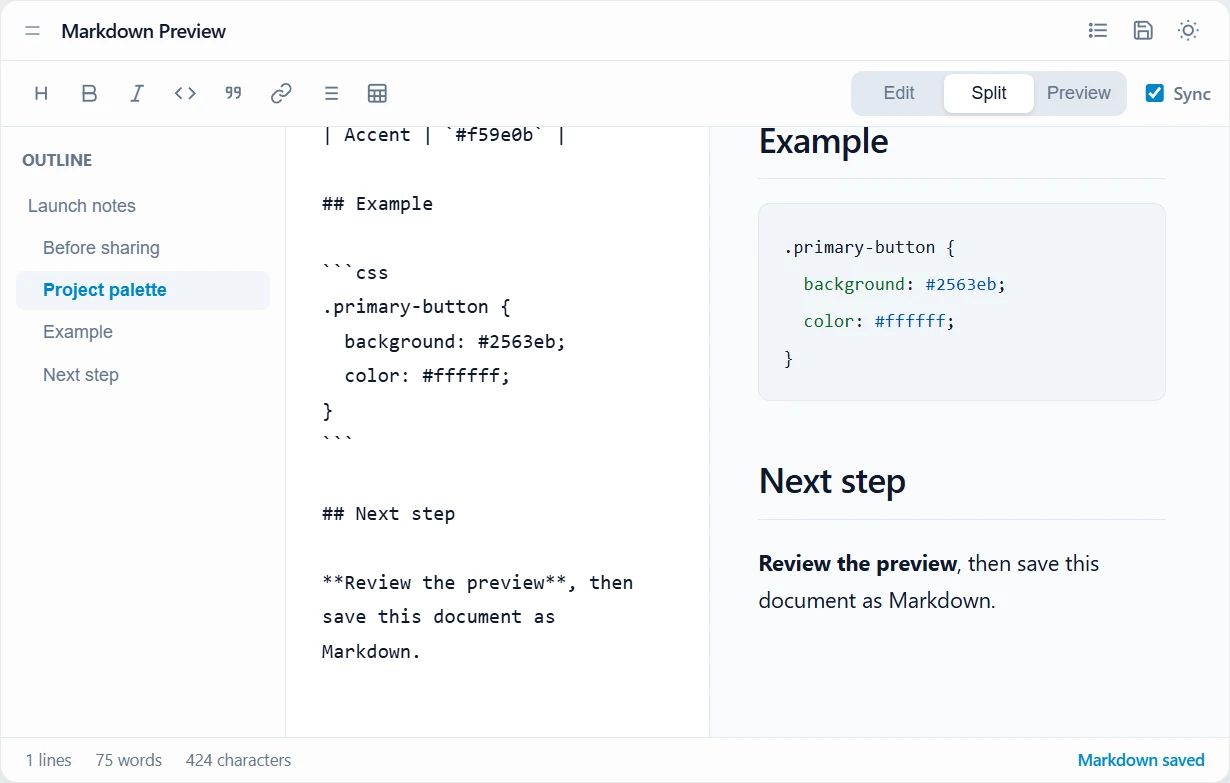The height and width of the screenshot is (783, 1230).
Task: Click the '424 characters' status entry
Action: pos(238,760)
